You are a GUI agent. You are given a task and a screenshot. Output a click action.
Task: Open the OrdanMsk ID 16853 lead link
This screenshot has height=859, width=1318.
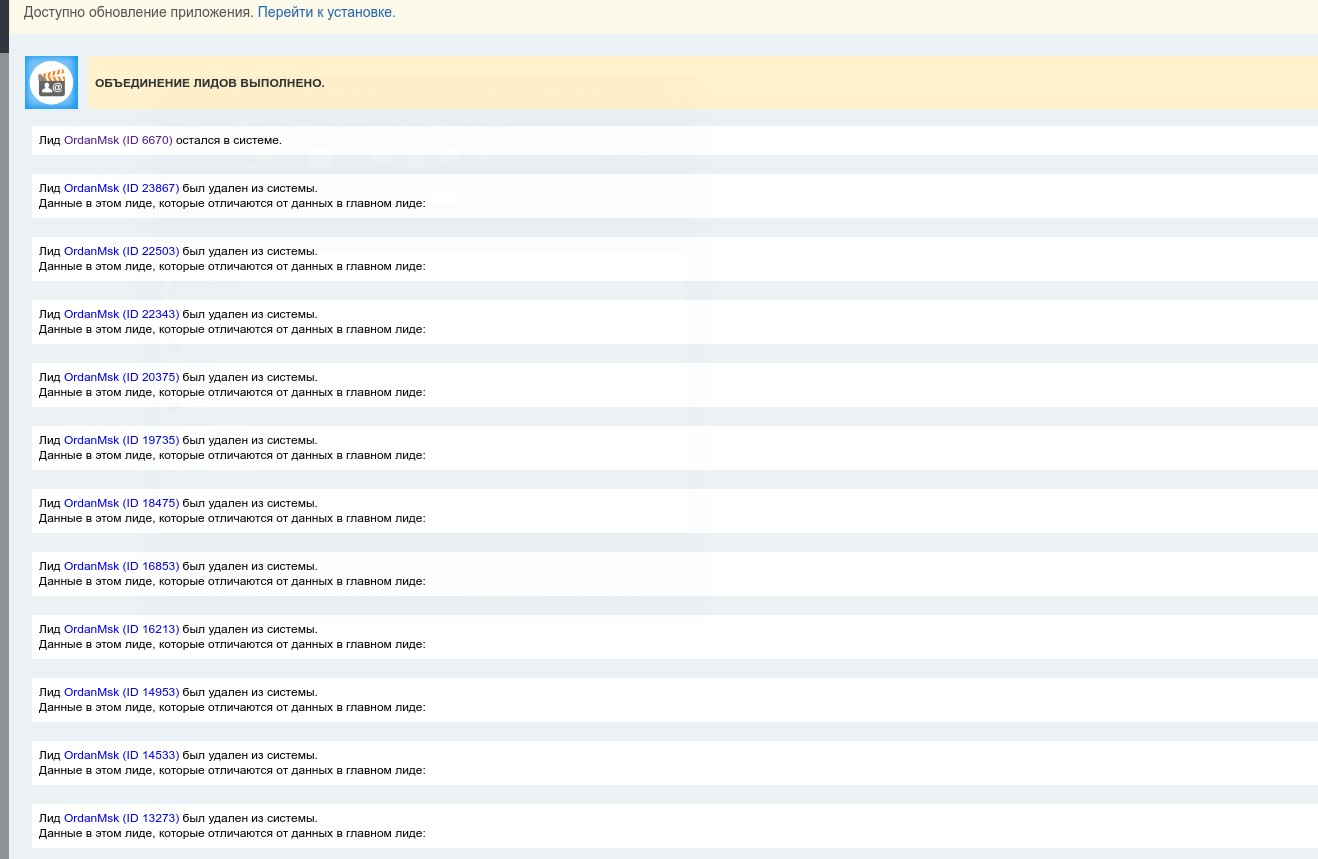coord(121,566)
